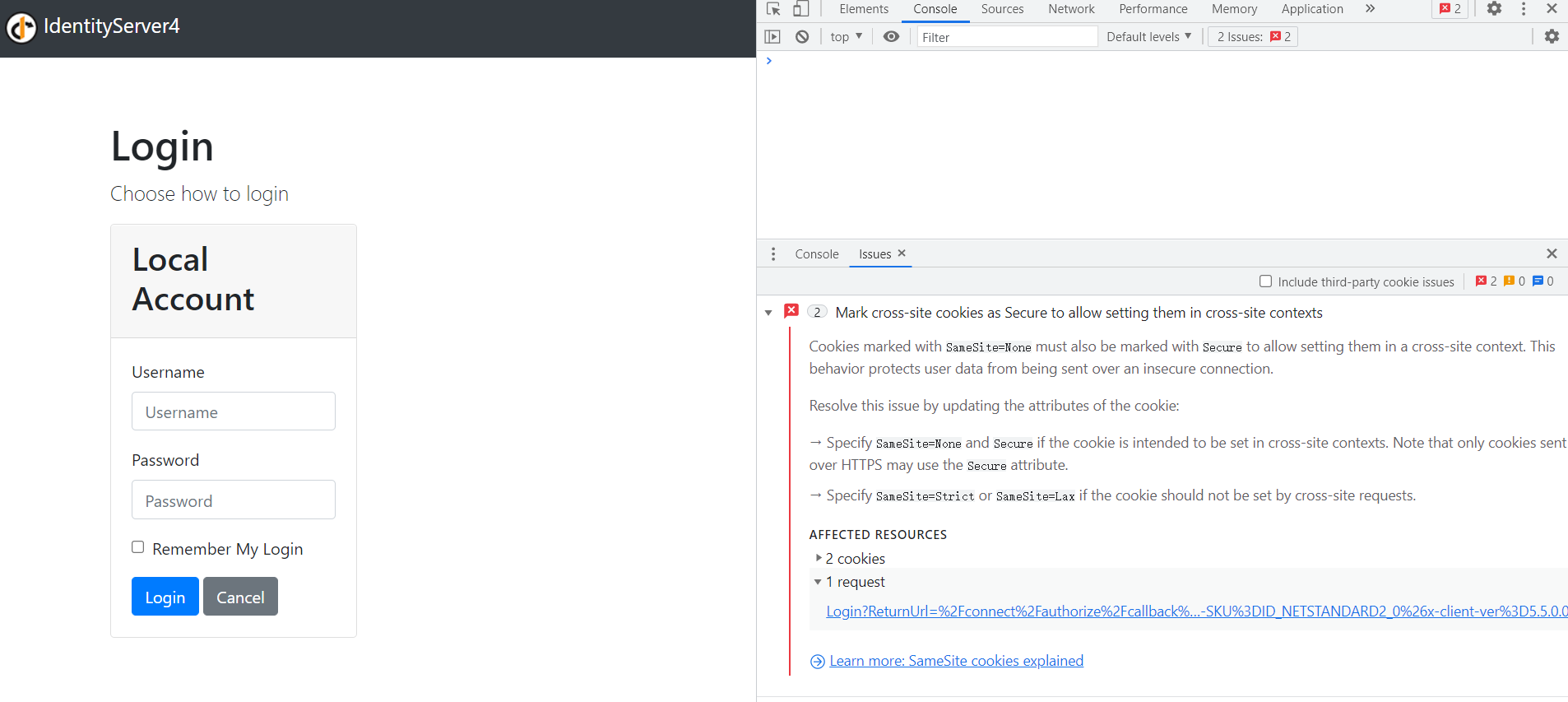Enable Include third-party cookie issues checkbox

click(x=1266, y=281)
